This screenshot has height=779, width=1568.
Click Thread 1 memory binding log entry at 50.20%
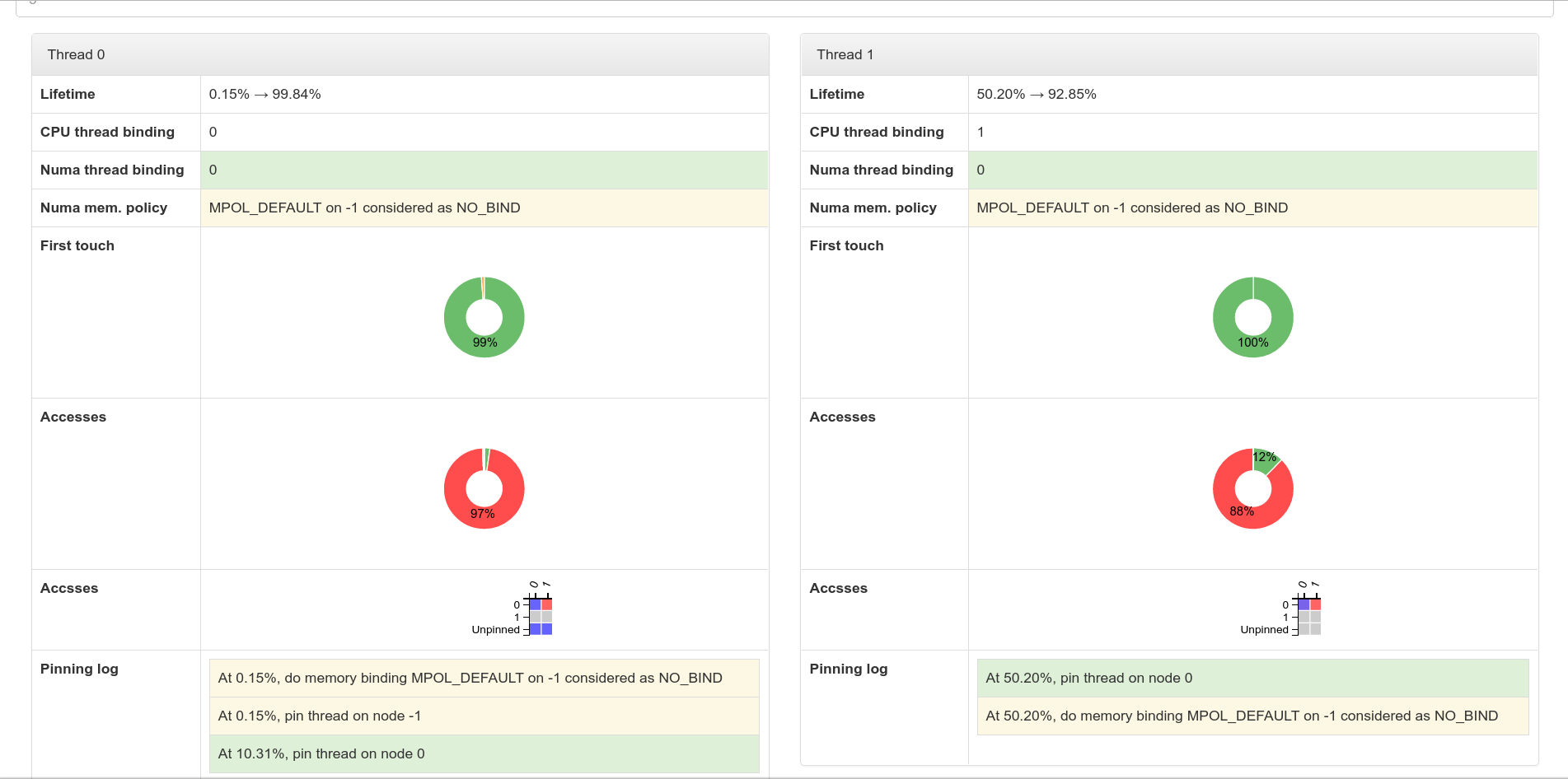pos(1252,716)
